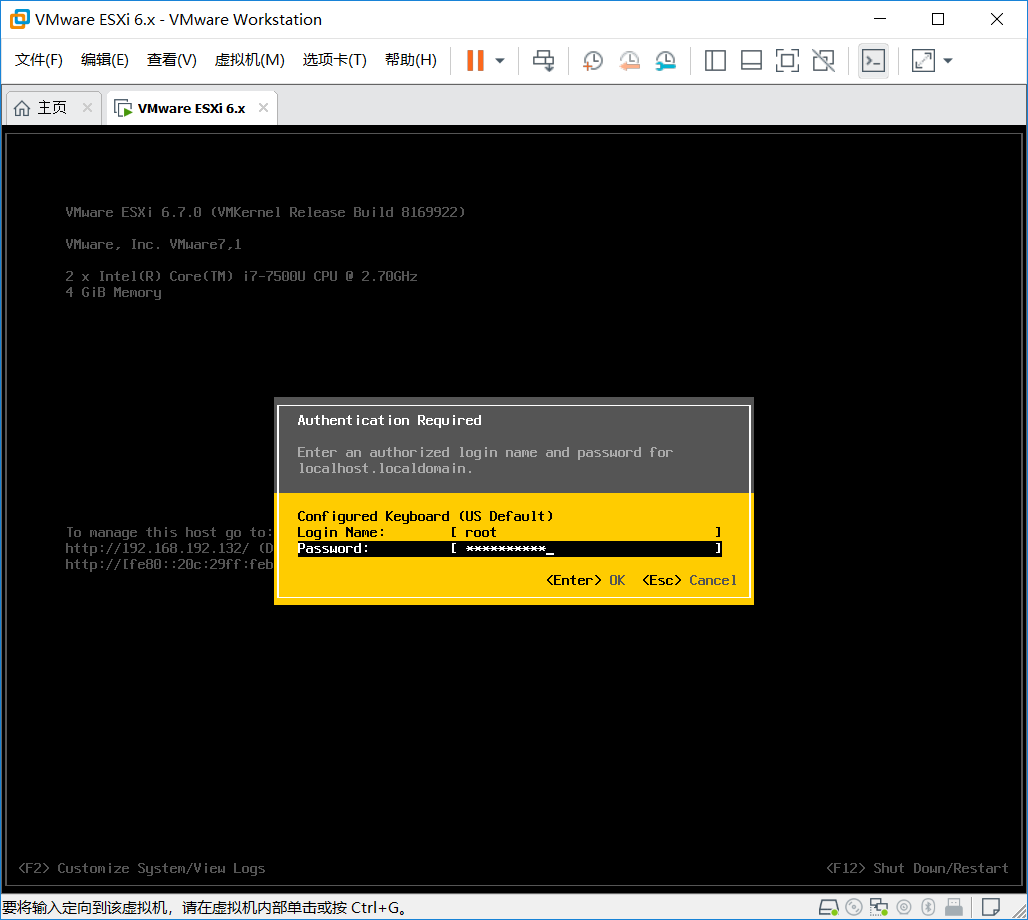Click the send Ctrl+Alt+Del icon
The image size is (1028, 920).
pos(543,60)
